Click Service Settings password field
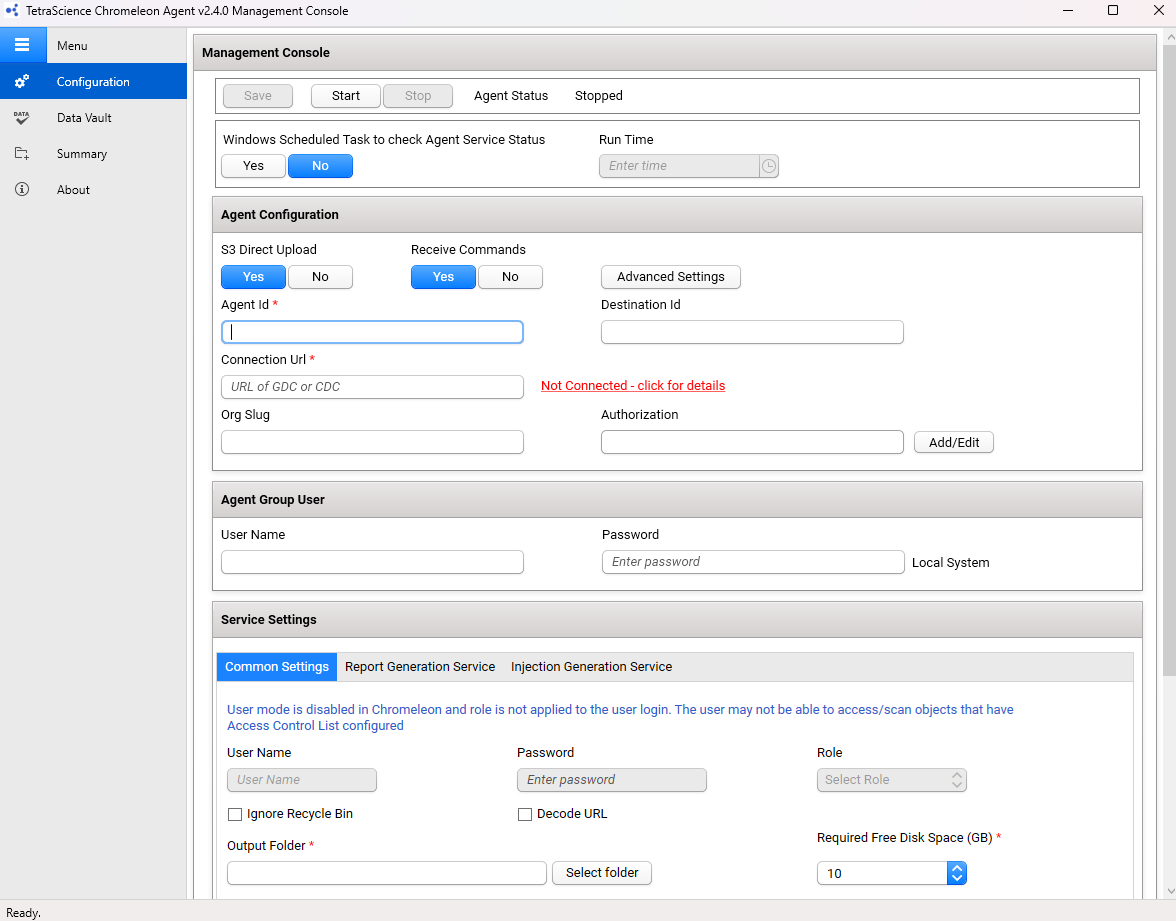This screenshot has width=1176, height=921. (x=611, y=780)
